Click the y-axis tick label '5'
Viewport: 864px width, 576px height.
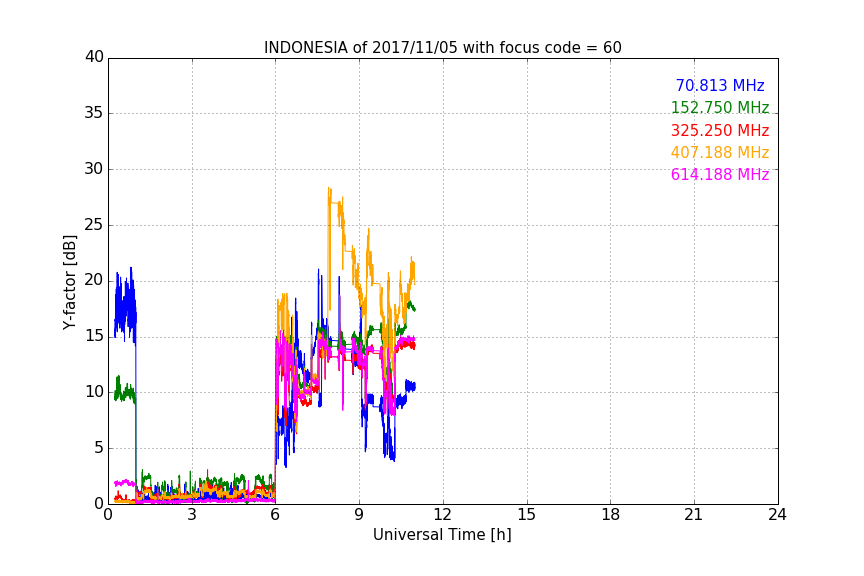click(99, 448)
